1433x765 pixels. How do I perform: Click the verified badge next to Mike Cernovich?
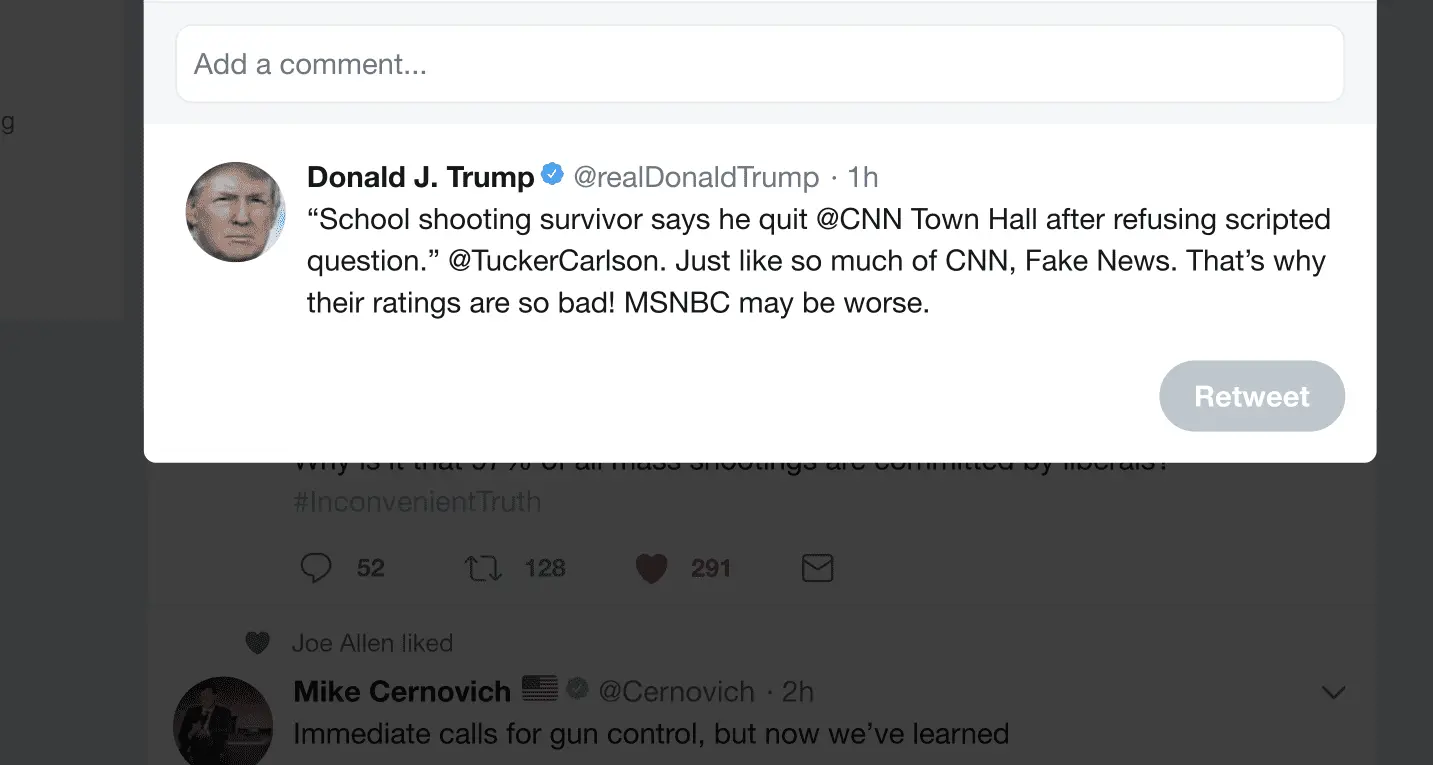click(x=577, y=689)
